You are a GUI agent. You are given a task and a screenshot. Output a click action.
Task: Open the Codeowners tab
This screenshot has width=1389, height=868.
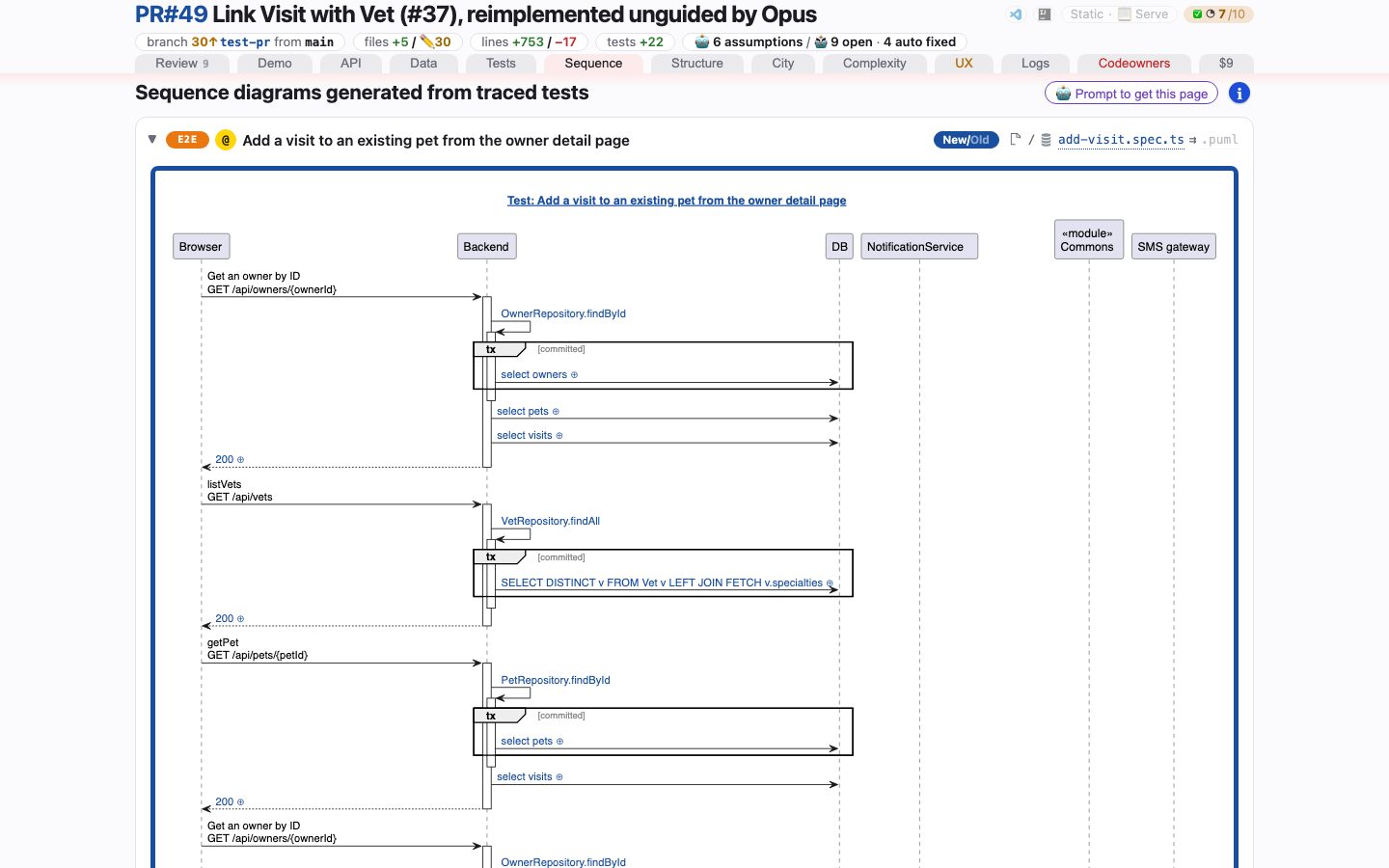[1134, 64]
